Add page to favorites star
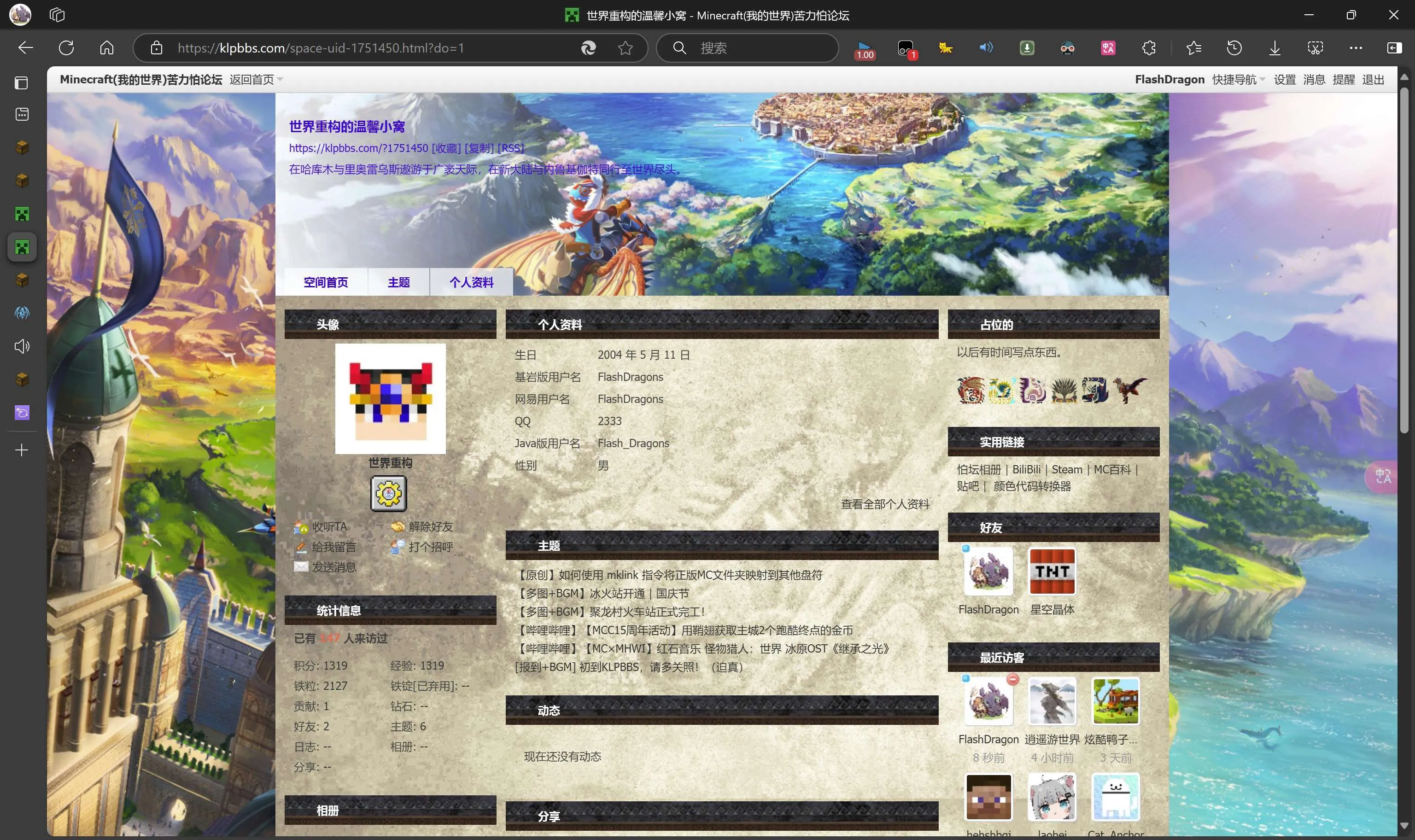Viewport: 1415px width, 840px height. coord(625,48)
